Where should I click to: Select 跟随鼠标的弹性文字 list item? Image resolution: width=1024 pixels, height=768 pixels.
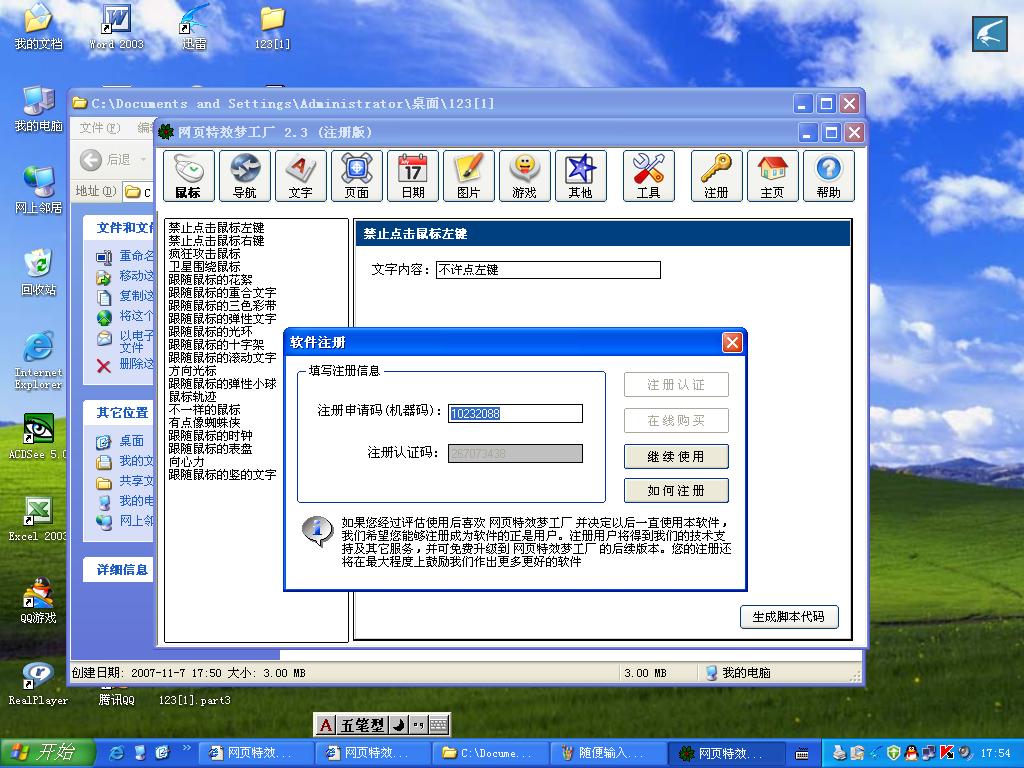pos(222,319)
